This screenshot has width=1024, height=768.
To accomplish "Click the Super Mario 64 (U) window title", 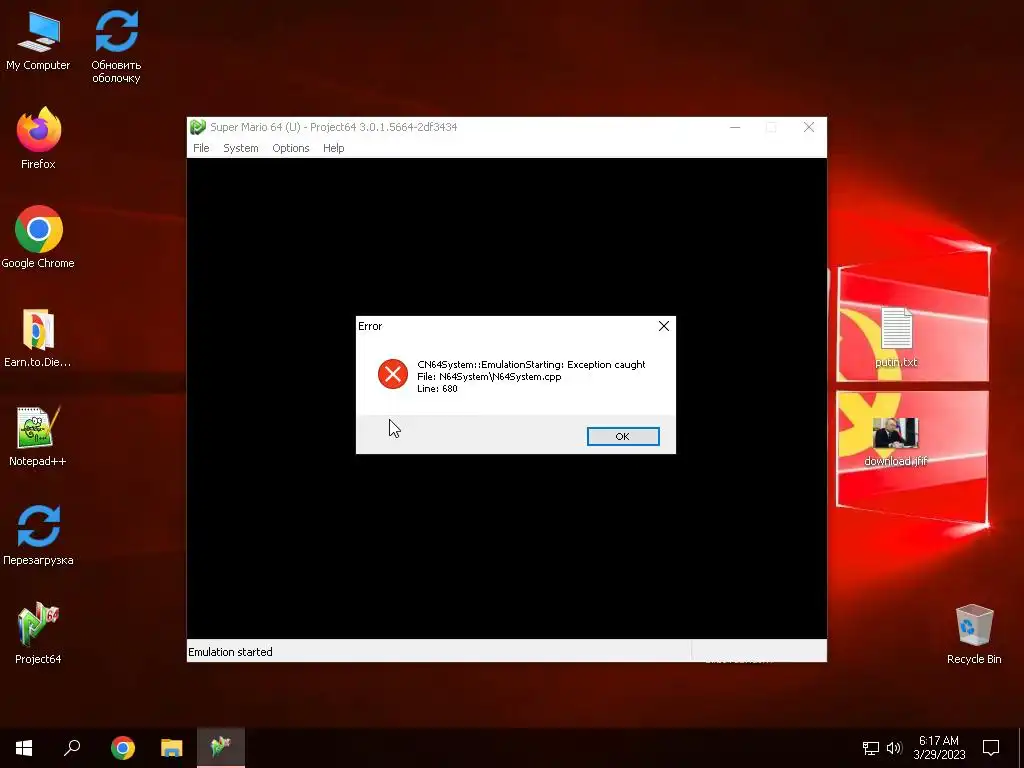I will point(333,127).
